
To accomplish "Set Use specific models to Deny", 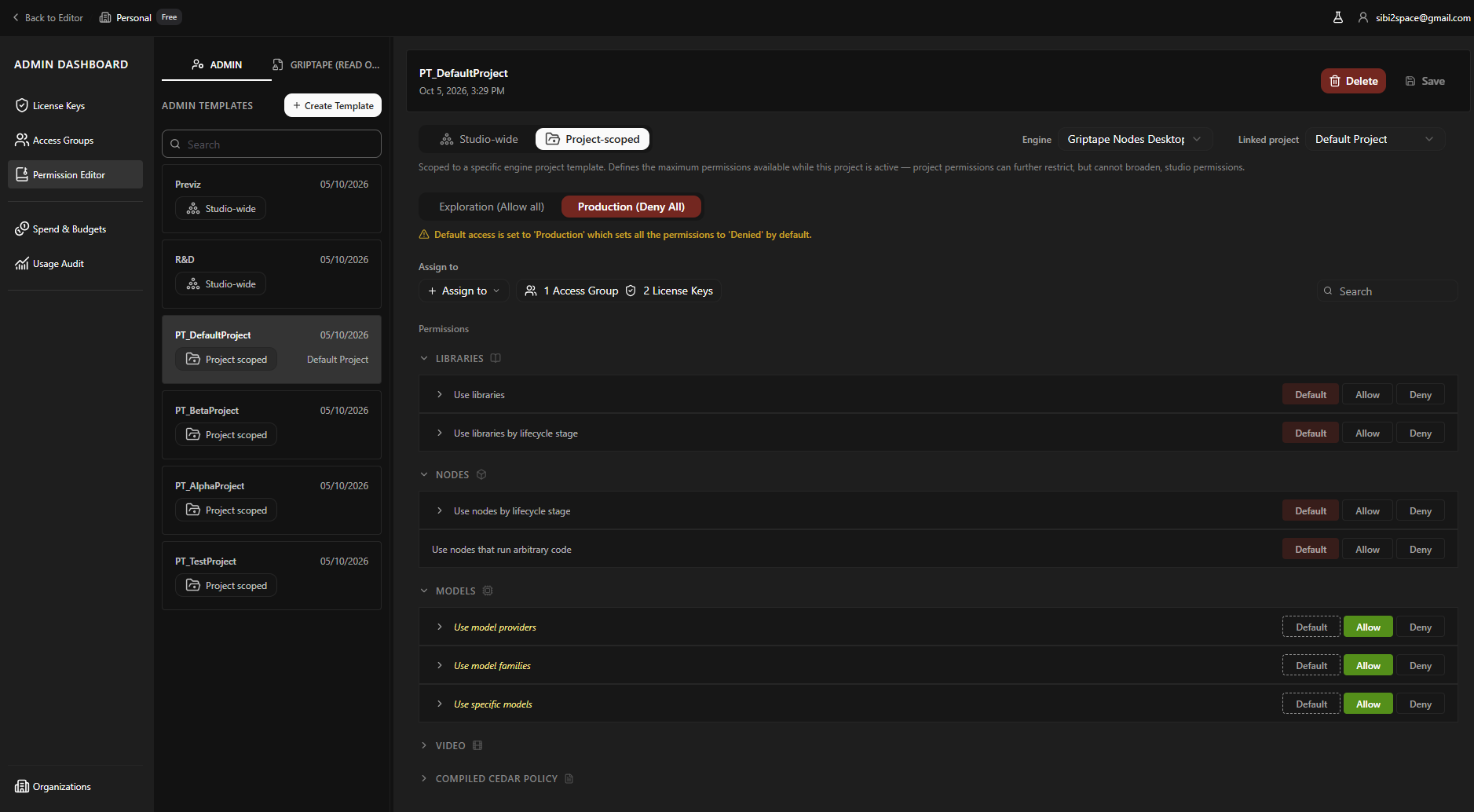I will point(1420,704).
